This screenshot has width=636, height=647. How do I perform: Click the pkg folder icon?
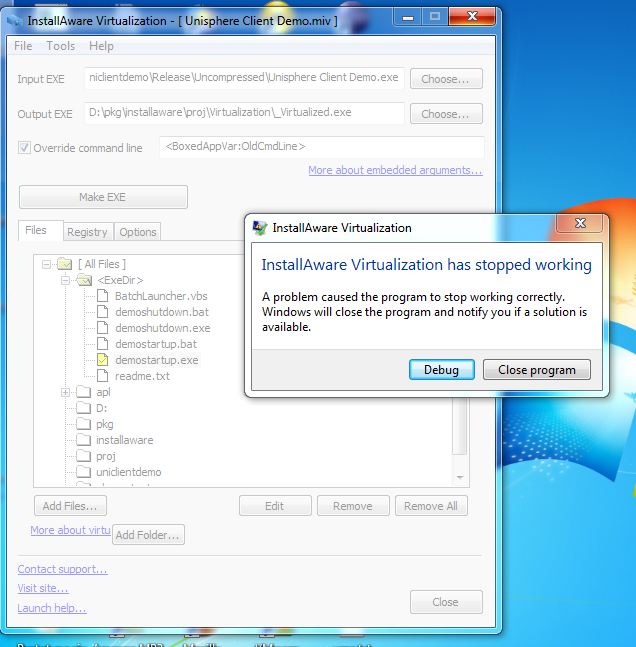point(83,424)
